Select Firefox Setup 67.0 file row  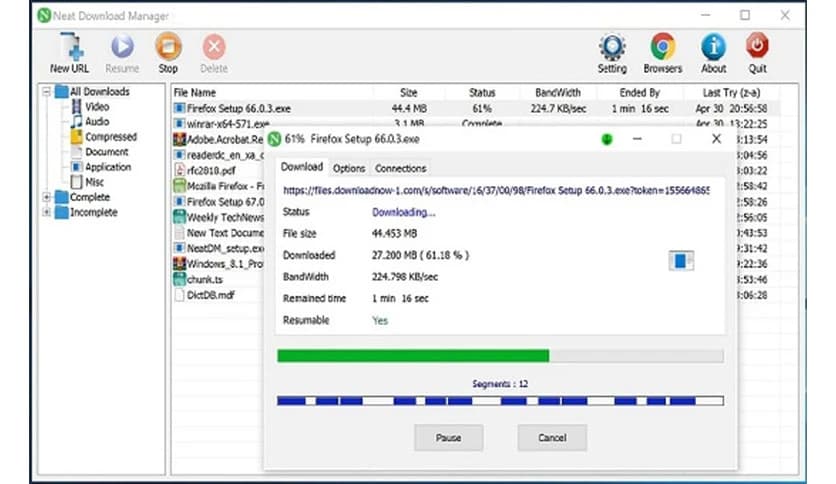point(218,201)
